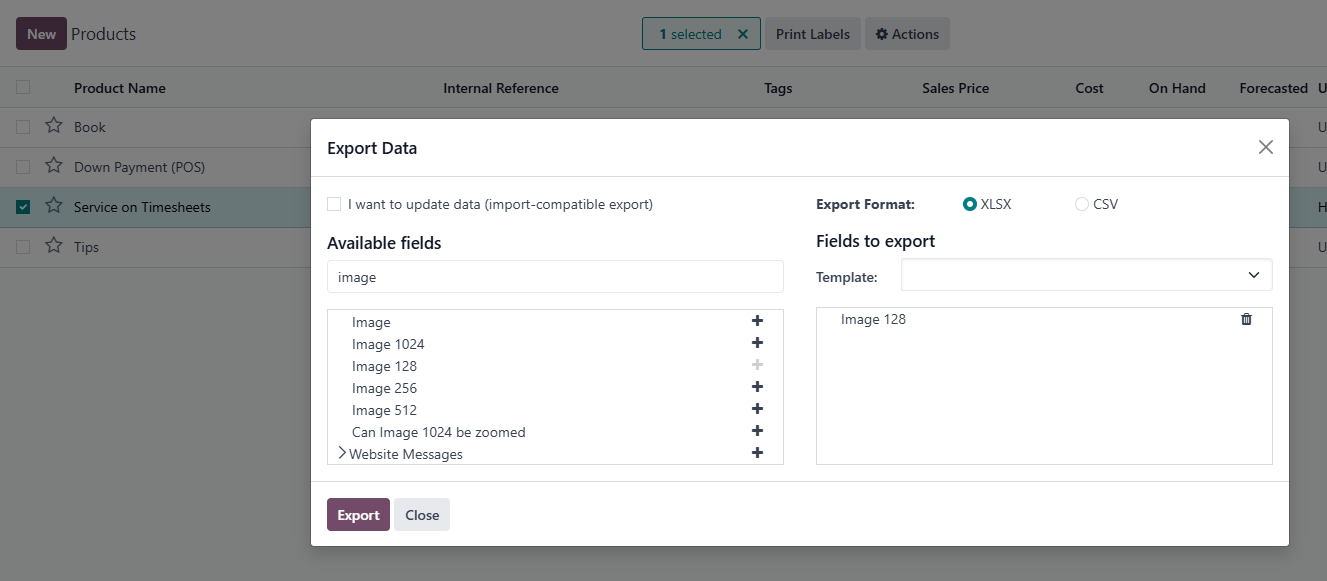This screenshot has width=1327, height=581.
Task: Click the Tags column header
Action: [x=778, y=88]
